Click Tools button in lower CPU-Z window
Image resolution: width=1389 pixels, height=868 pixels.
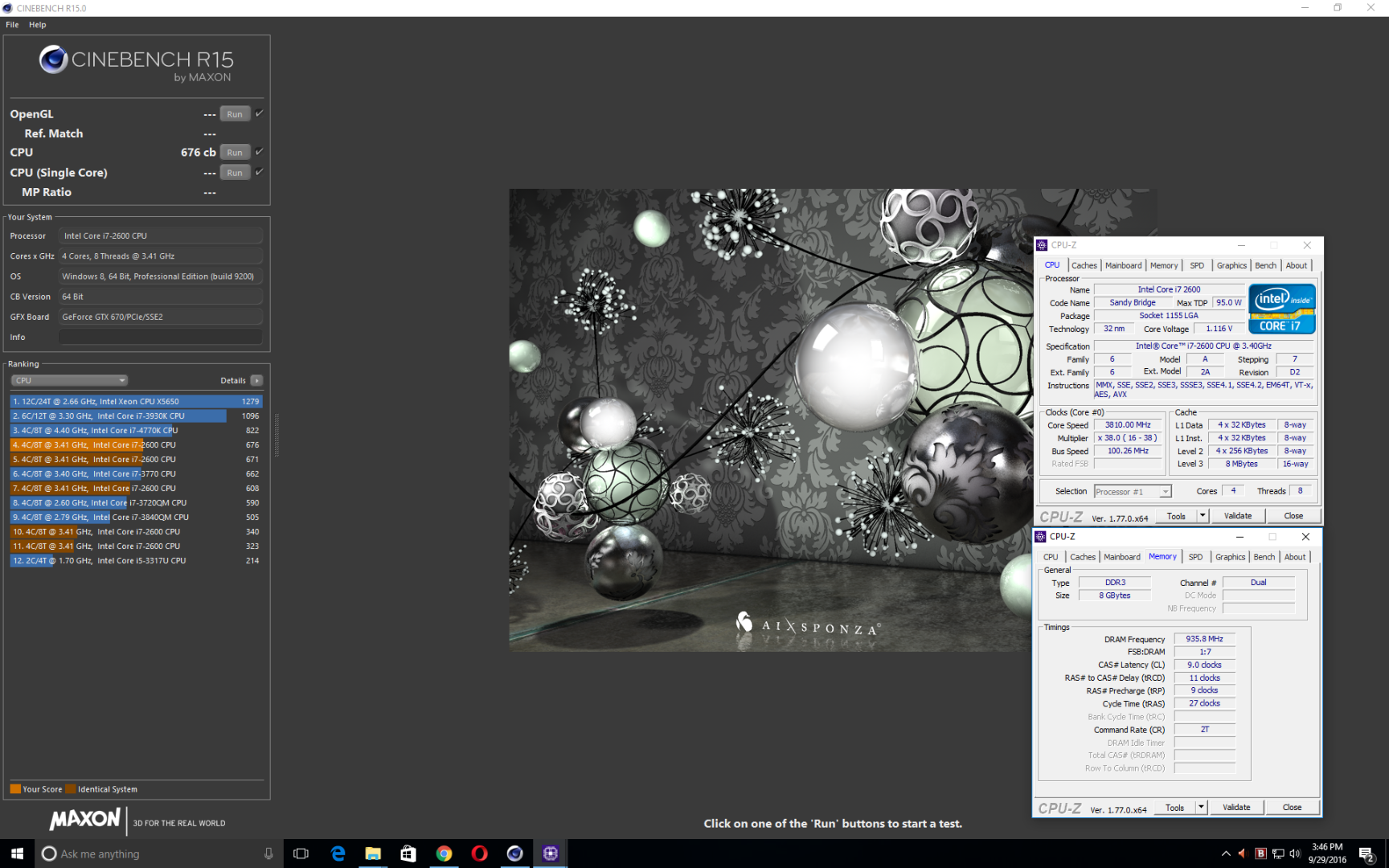click(x=1175, y=807)
